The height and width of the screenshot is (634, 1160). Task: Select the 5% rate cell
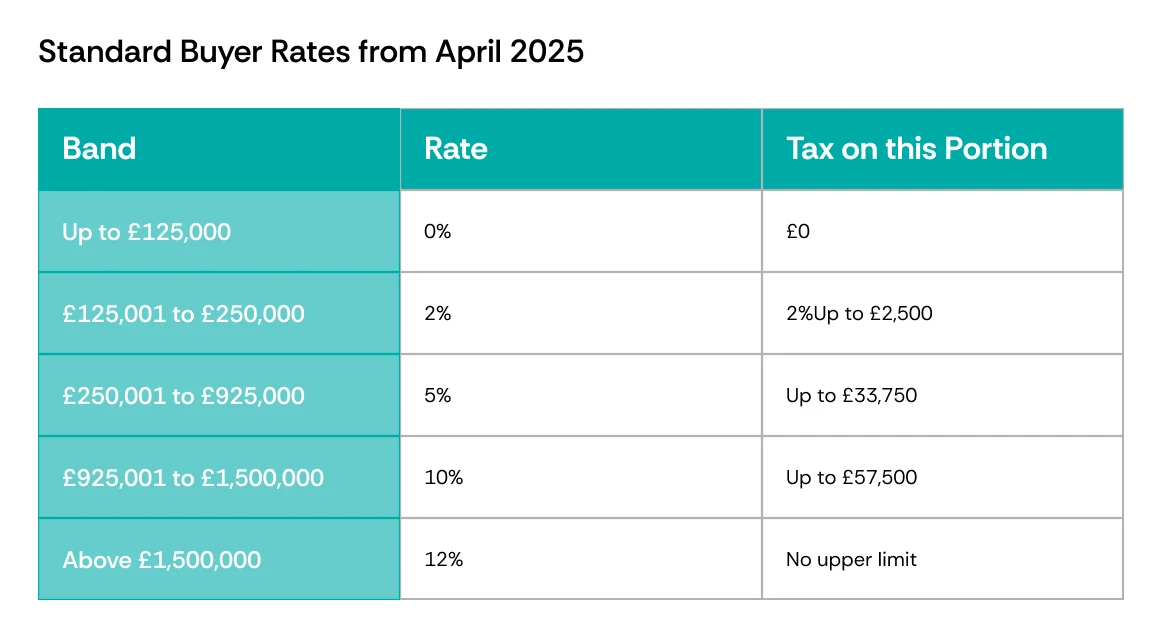tap(581, 396)
